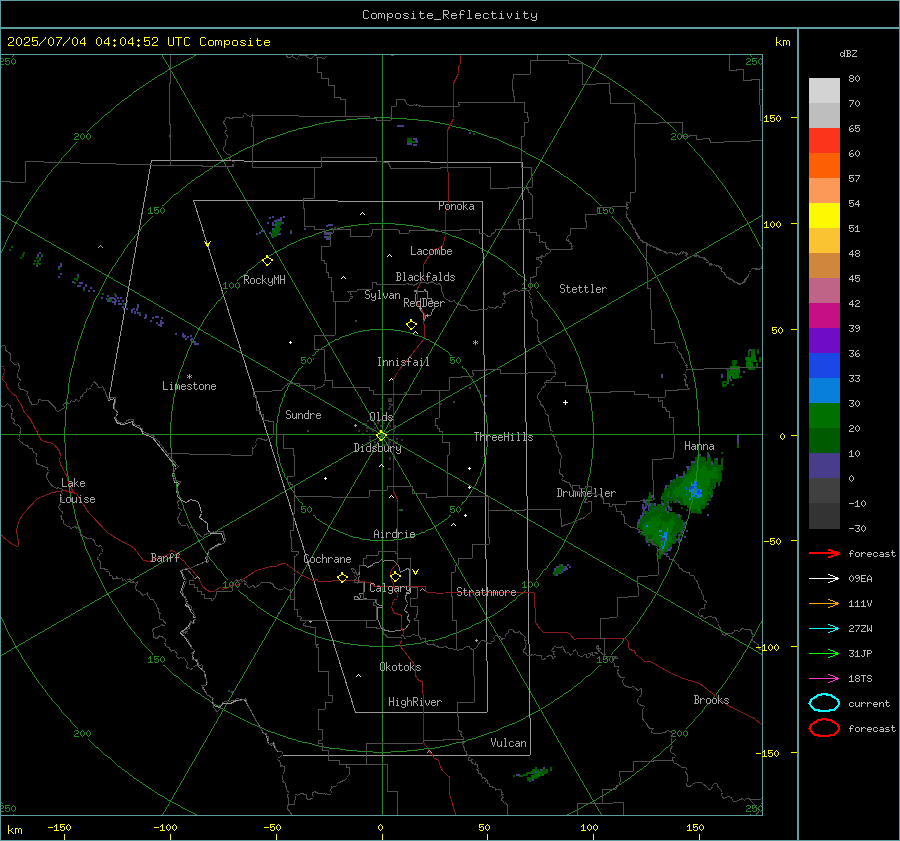Click the Lacombe city label
900x841 pixels.
[x=431, y=251]
